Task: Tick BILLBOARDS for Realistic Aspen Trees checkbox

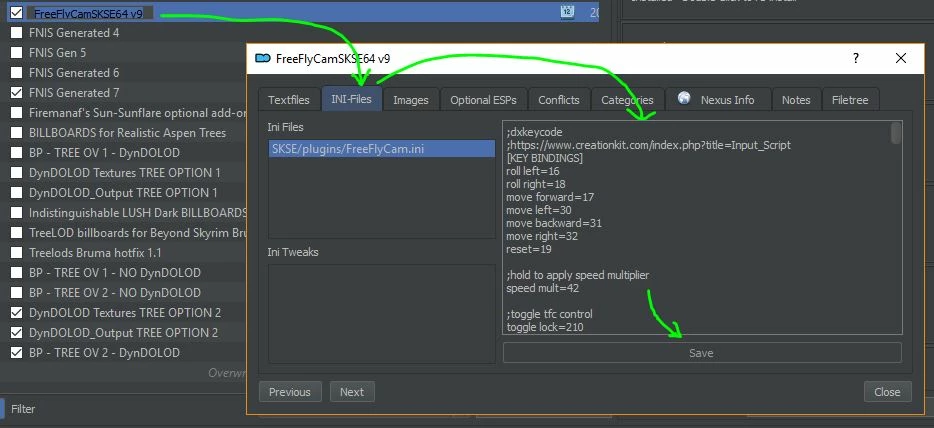Action: click(x=17, y=133)
